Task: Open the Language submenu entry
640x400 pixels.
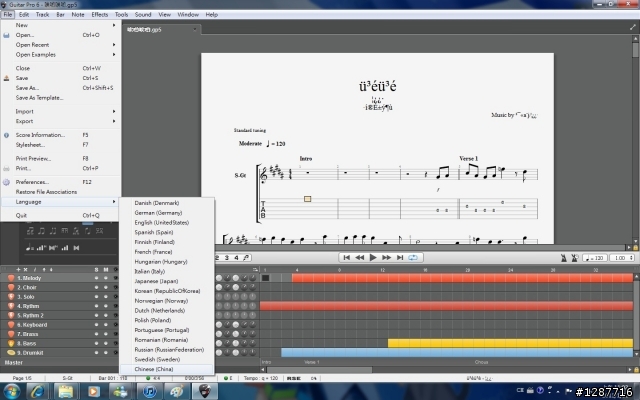Action: [60, 202]
